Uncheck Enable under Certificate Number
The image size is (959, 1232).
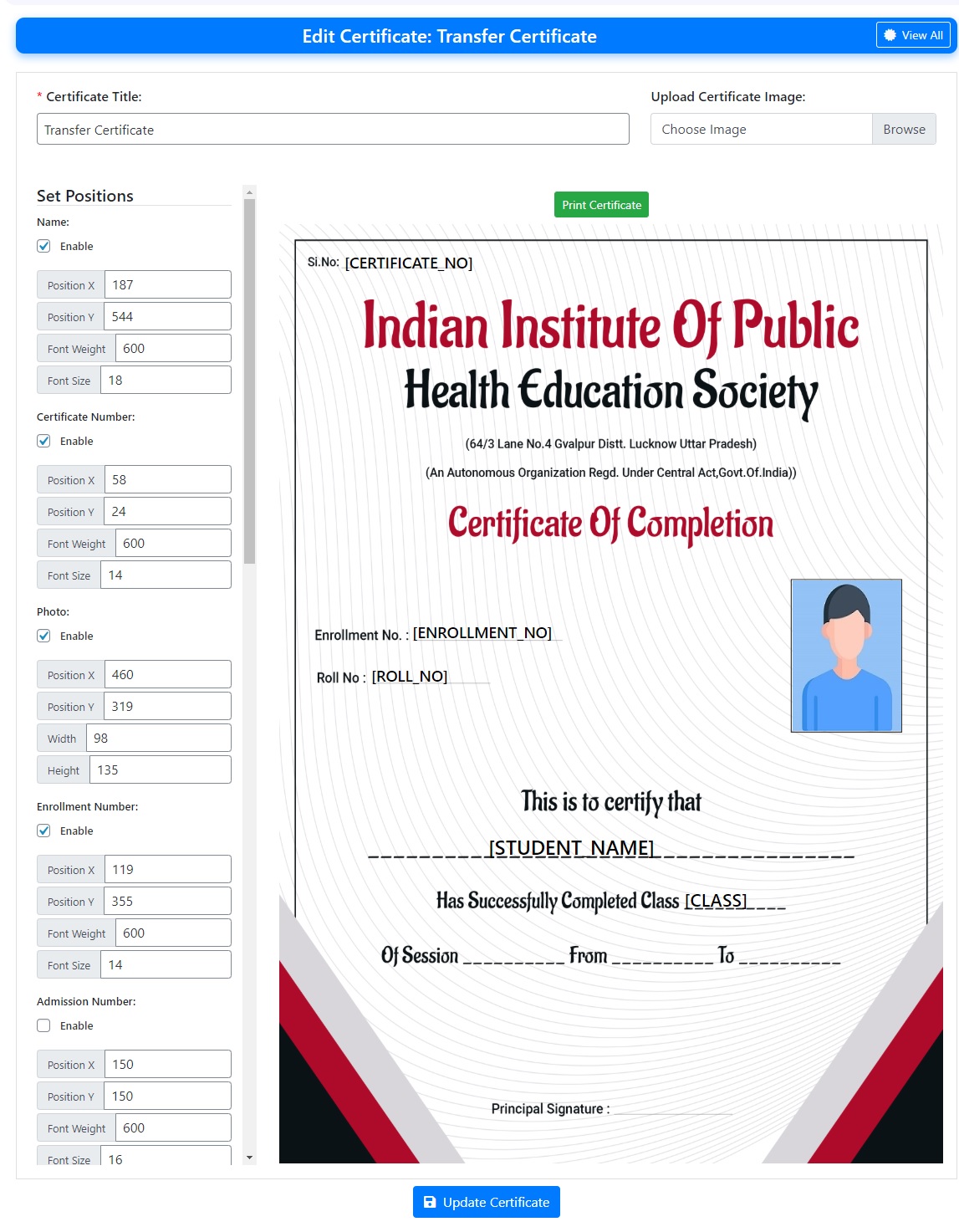(43, 441)
